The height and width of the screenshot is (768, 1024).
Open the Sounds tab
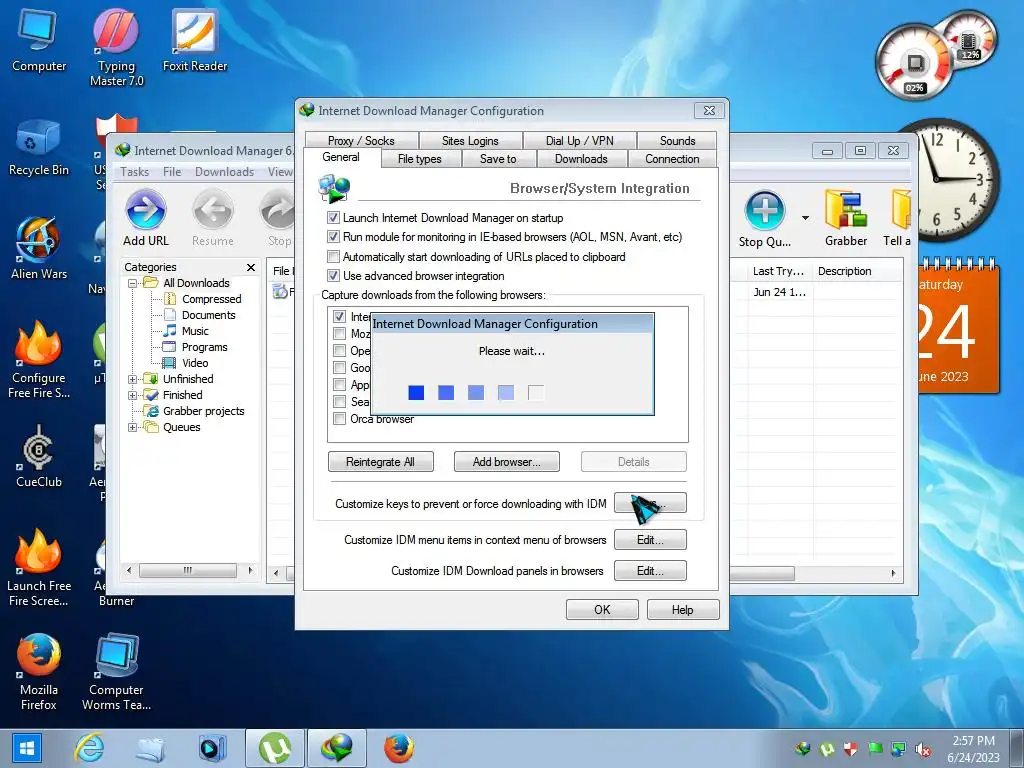[677, 140]
